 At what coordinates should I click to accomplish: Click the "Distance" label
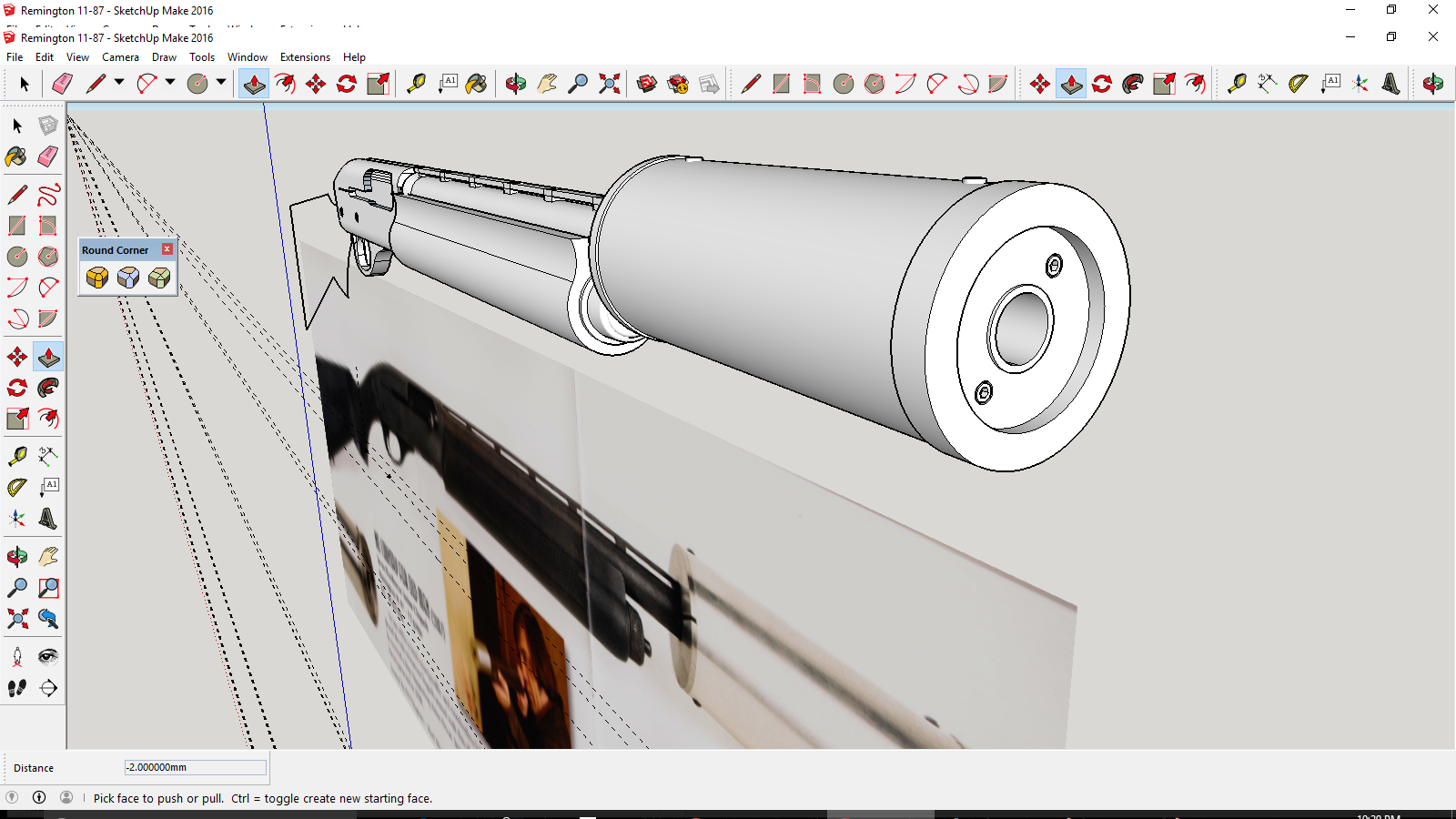click(34, 768)
